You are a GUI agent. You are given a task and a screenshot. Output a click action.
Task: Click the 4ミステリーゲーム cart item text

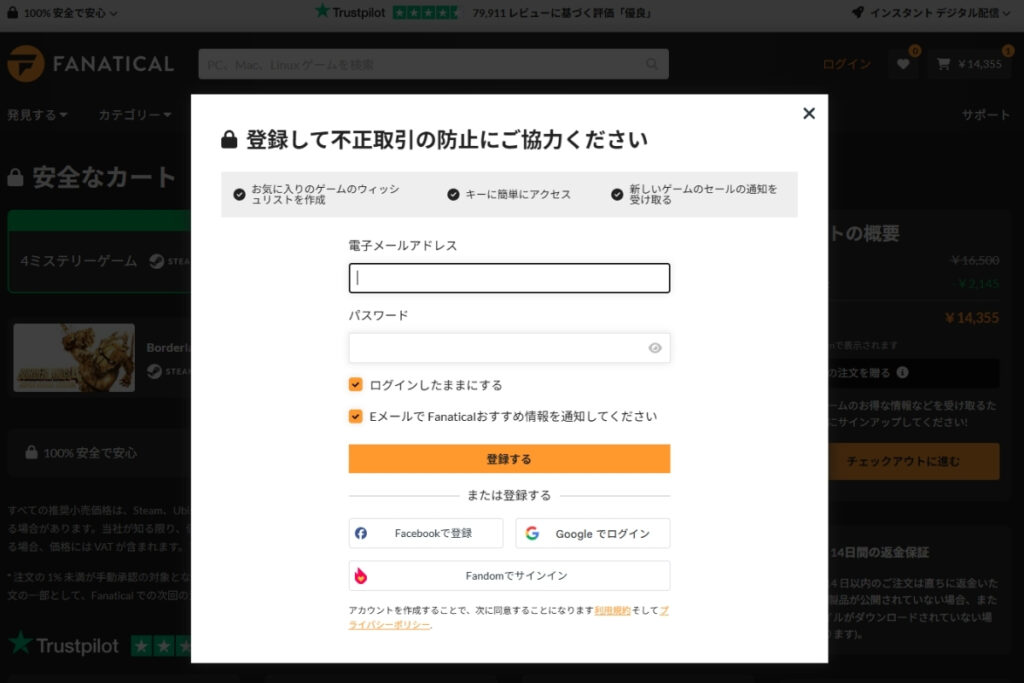[x=78, y=261]
